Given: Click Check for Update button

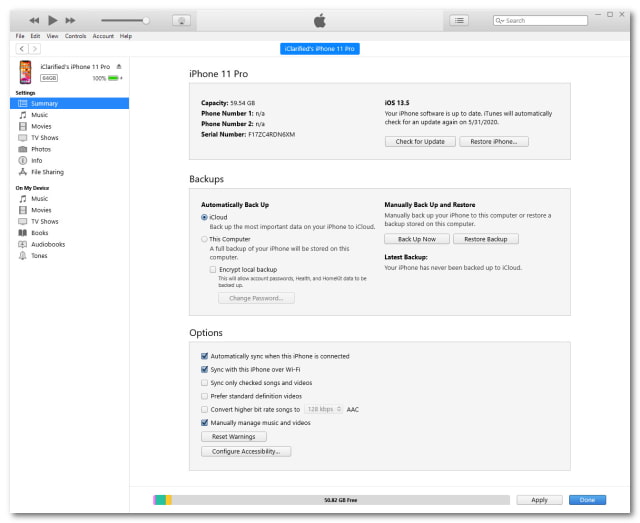Looking at the screenshot, I should tap(420, 142).
